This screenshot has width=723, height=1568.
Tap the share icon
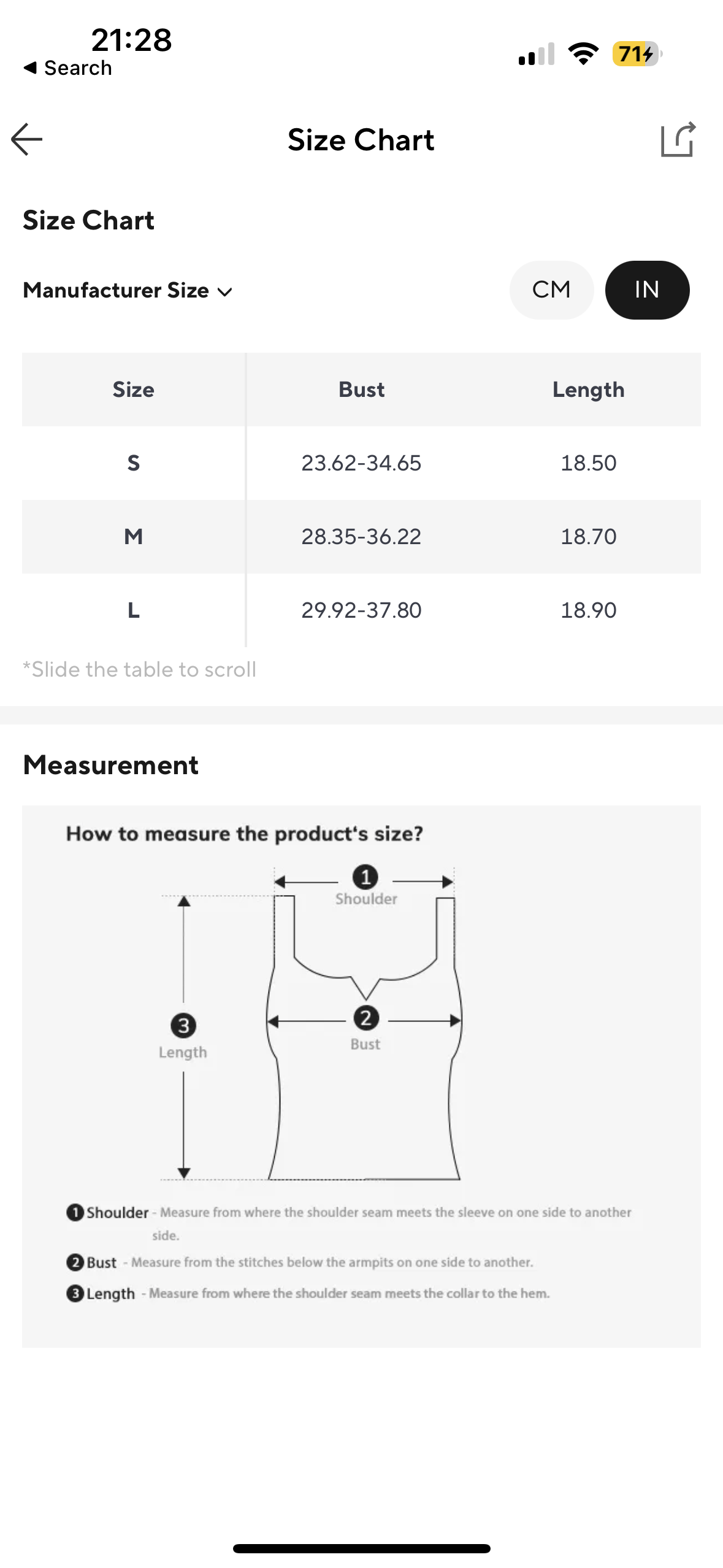pos(678,140)
